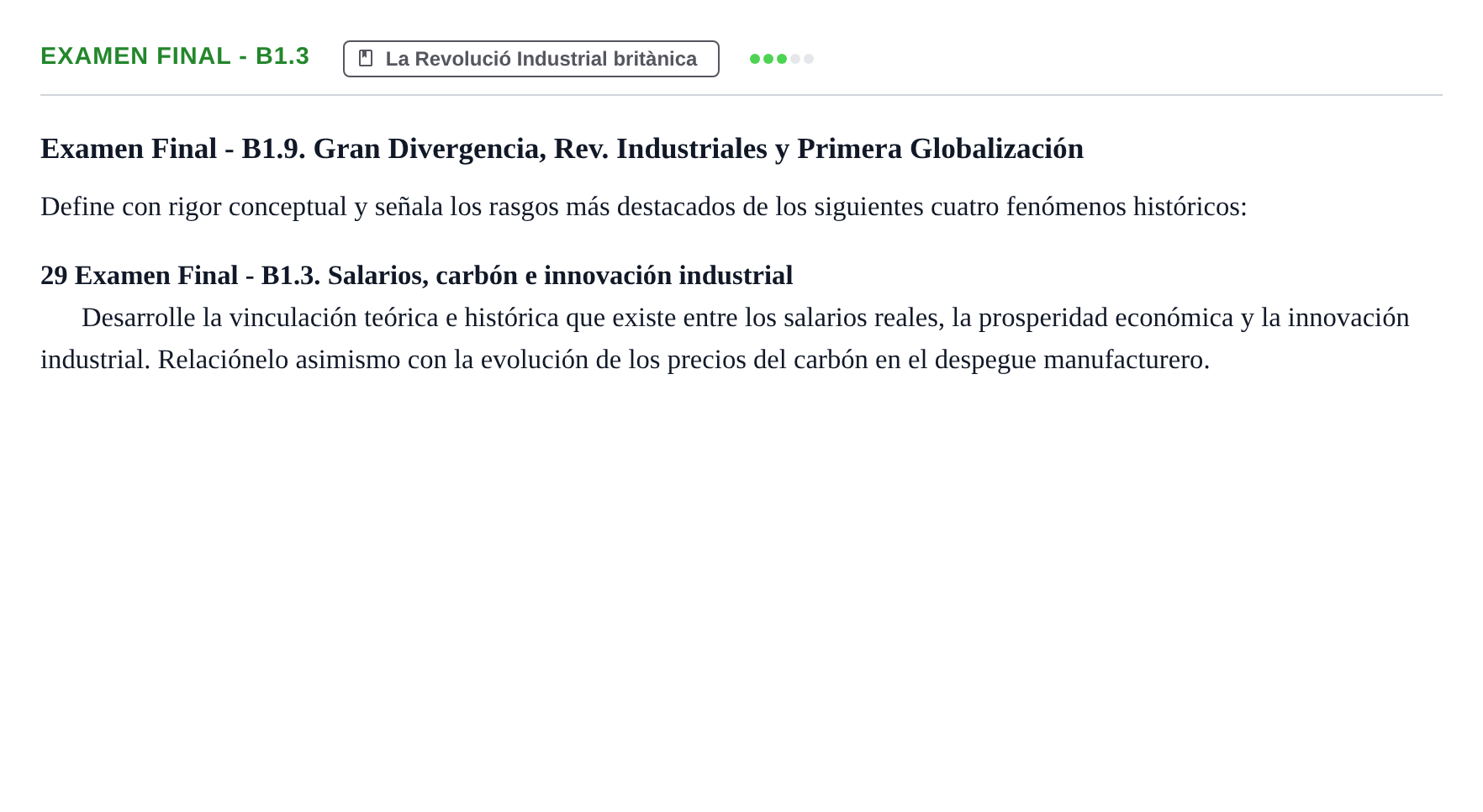The image size is (1483, 812).
Task: Click the paragraph beginning 'Desarrolle la vinculación teórica'
Action: [725, 339]
